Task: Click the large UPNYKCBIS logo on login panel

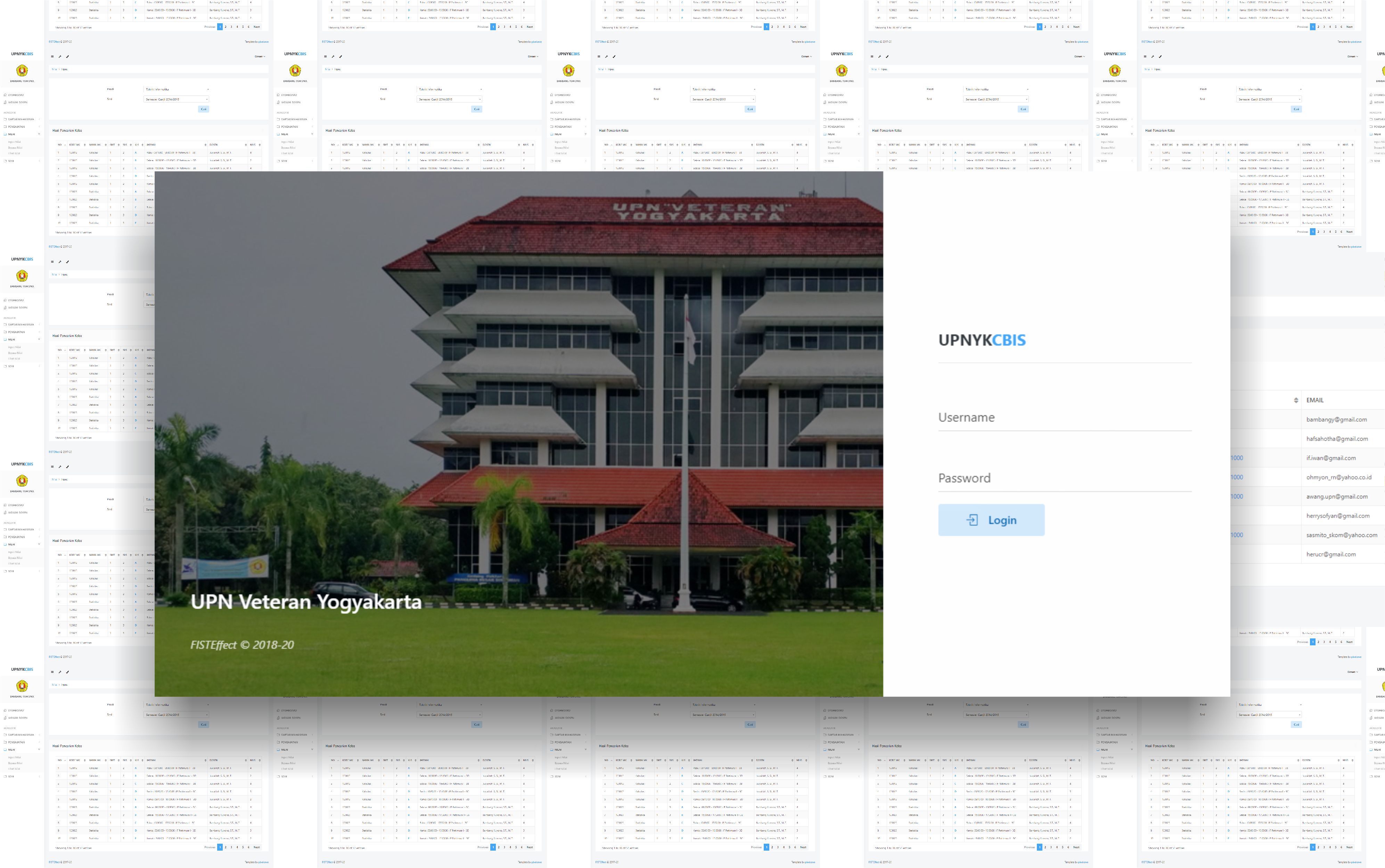Action: 982,340
